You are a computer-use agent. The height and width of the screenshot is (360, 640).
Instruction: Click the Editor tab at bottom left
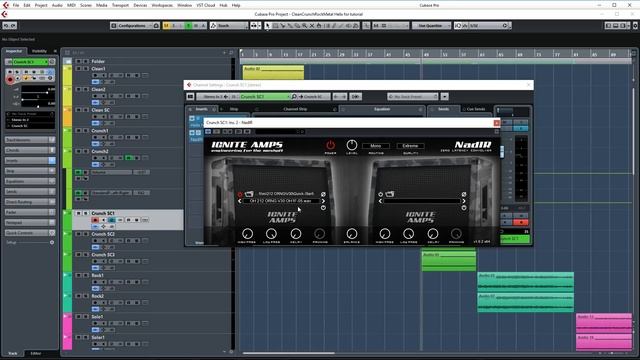(36, 353)
